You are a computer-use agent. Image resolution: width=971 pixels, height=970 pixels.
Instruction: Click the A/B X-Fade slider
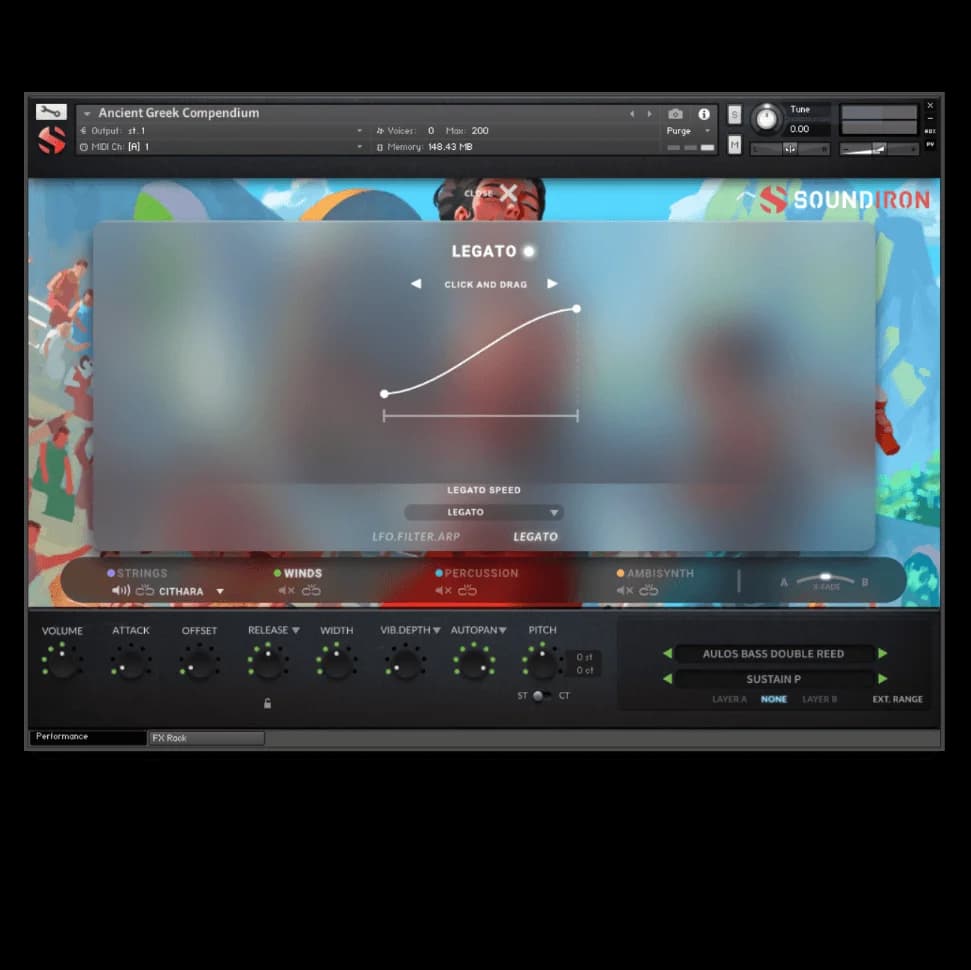pyautogui.click(x=825, y=580)
